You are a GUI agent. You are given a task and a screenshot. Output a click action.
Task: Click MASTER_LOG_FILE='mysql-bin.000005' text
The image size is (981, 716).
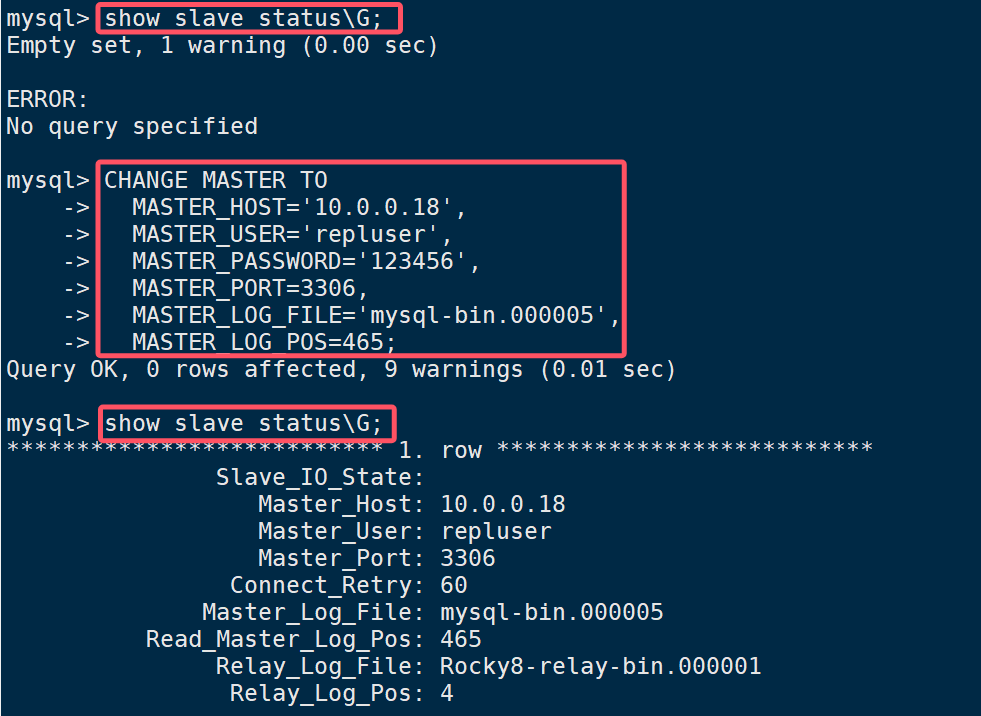pyautogui.click(x=376, y=315)
